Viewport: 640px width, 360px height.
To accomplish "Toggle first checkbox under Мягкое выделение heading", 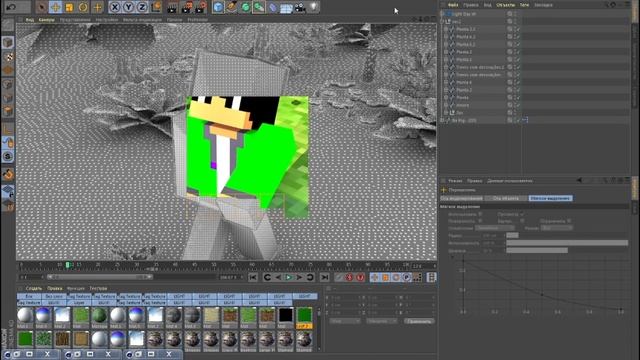I will tap(480, 214).
